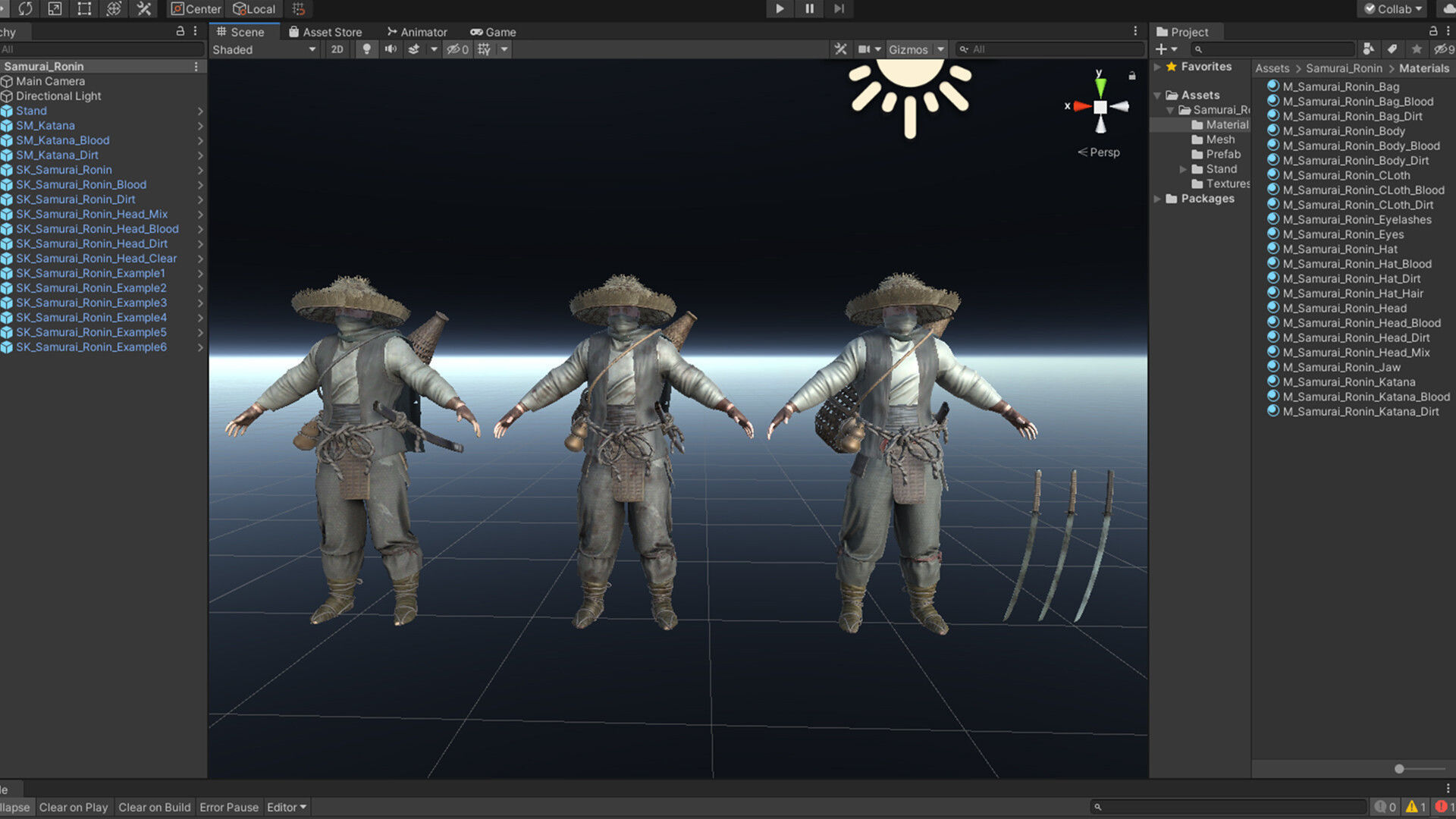Screen dimensions: 1456x819
Task: Select the Prefab folder
Action: click(x=1216, y=154)
